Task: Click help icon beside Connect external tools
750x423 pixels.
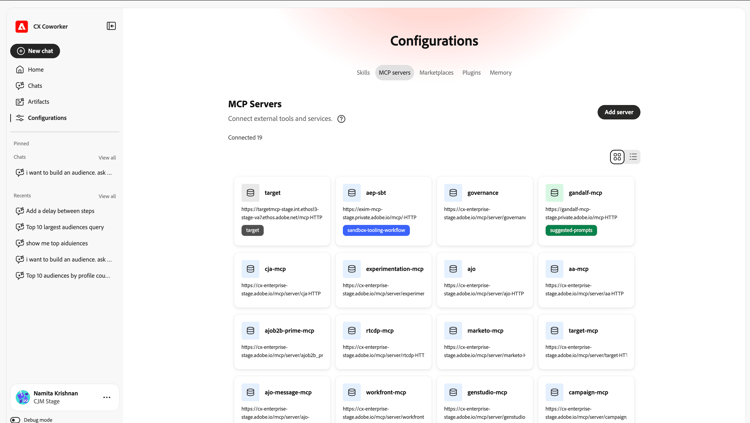Action: click(x=341, y=119)
